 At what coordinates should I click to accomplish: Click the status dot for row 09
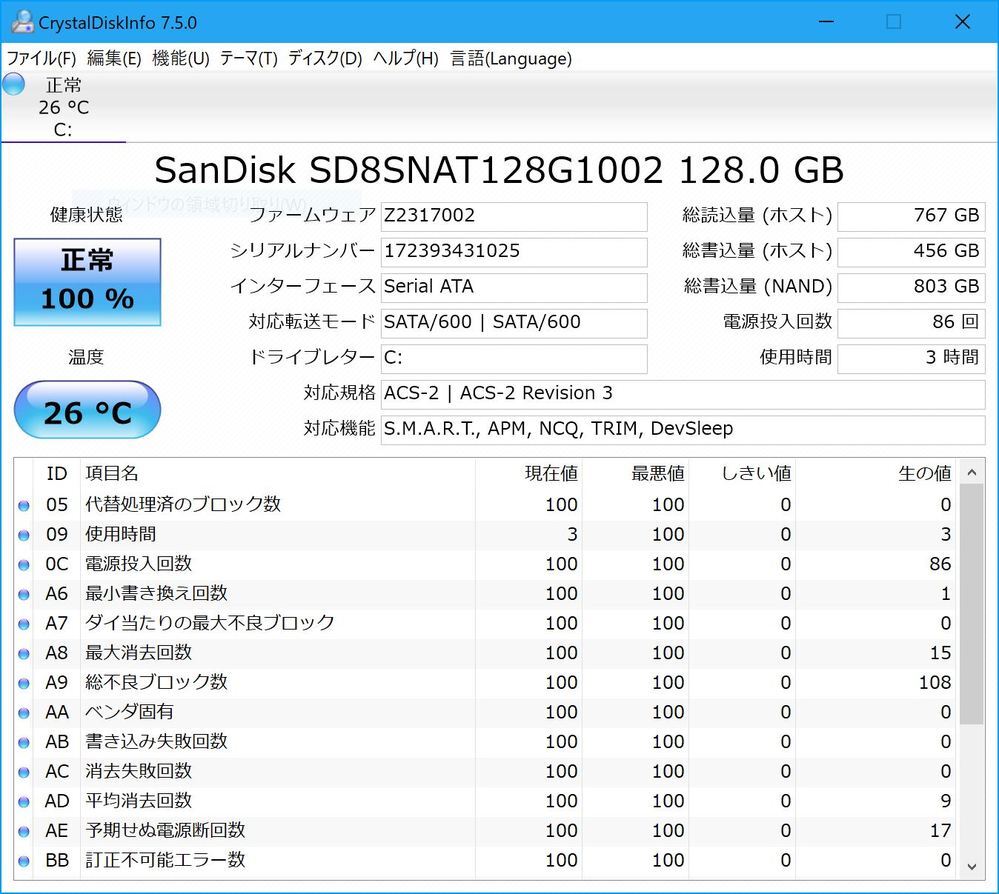pyautogui.click(x=24, y=535)
